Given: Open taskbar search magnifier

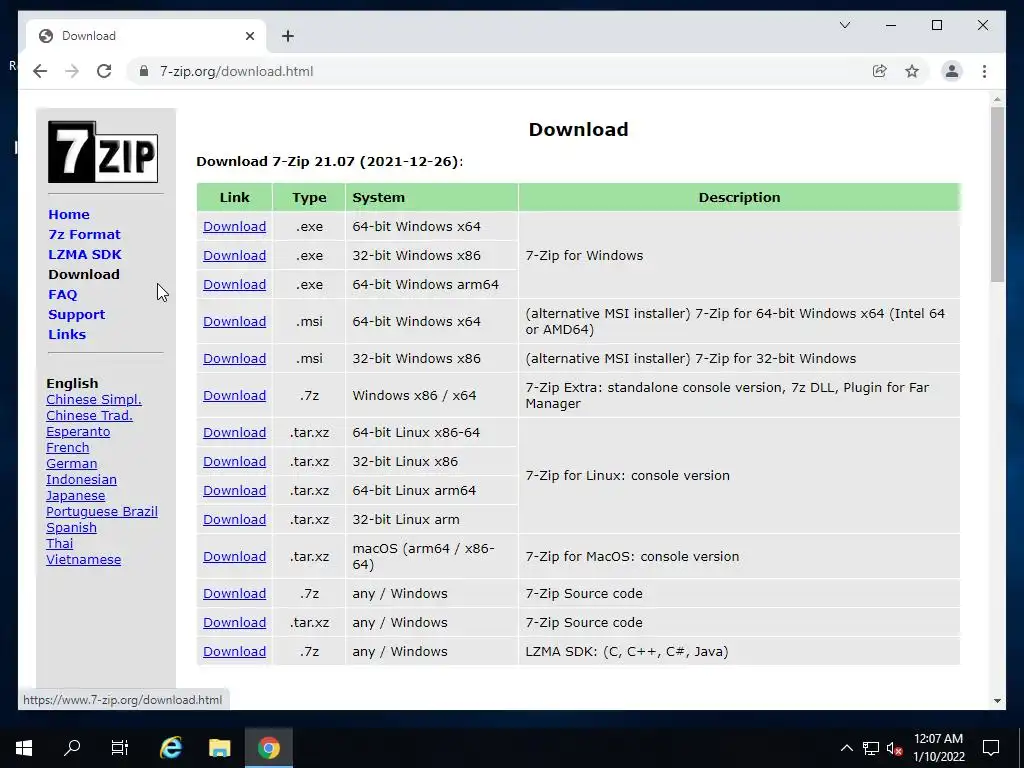Looking at the screenshot, I should [x=72, y=748].
